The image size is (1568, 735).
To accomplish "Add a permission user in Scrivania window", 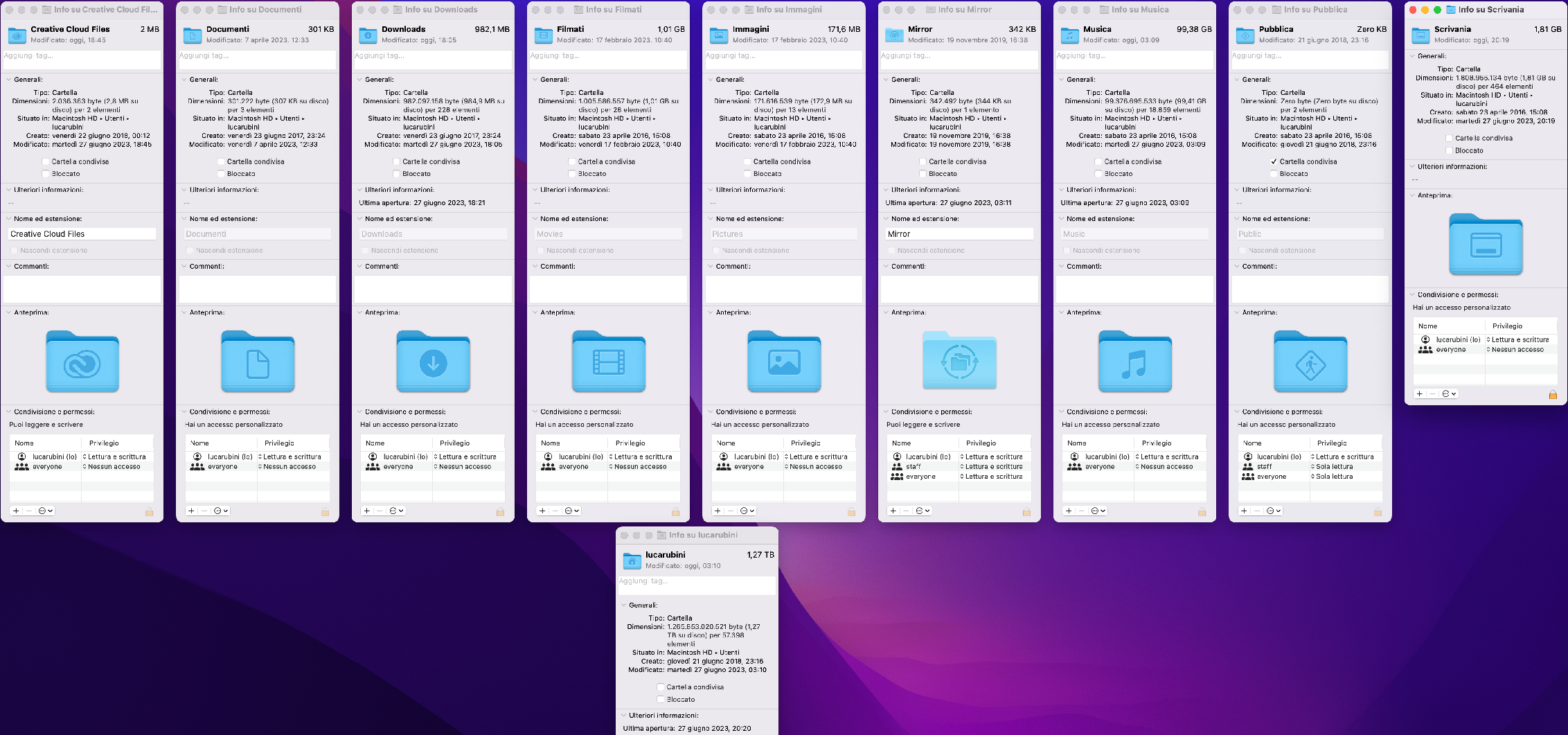I will coord(1419,393).
